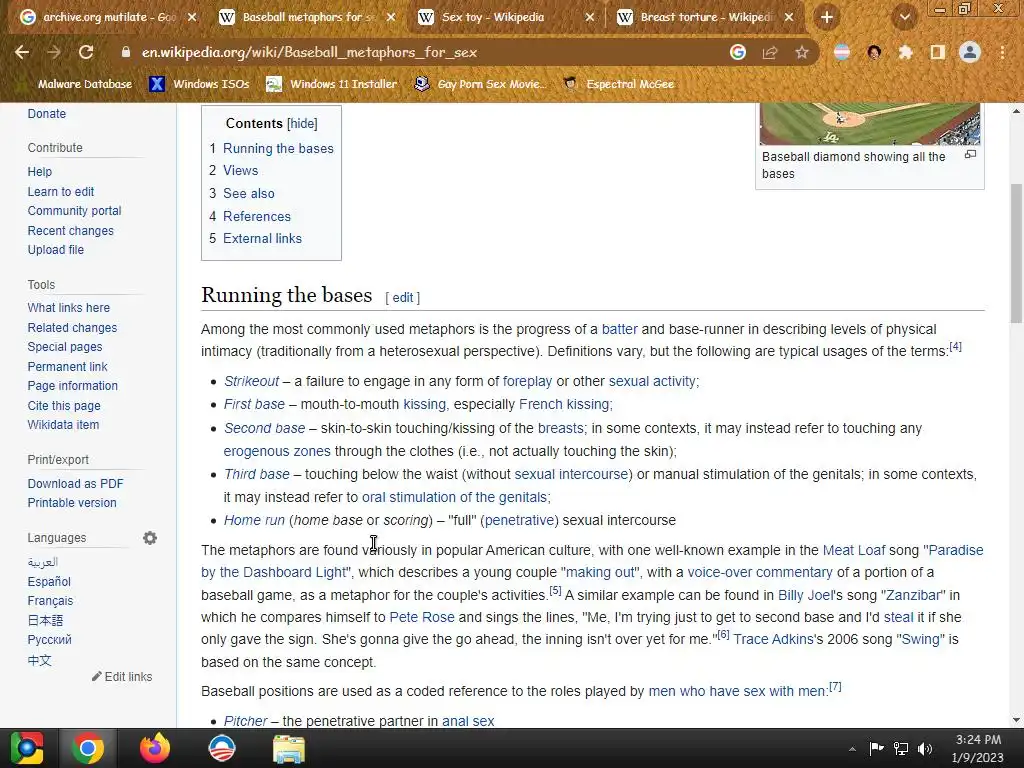Screen dimensions: 1024x768
Task: Jump to See also in contents
Action: pos(249,193)
